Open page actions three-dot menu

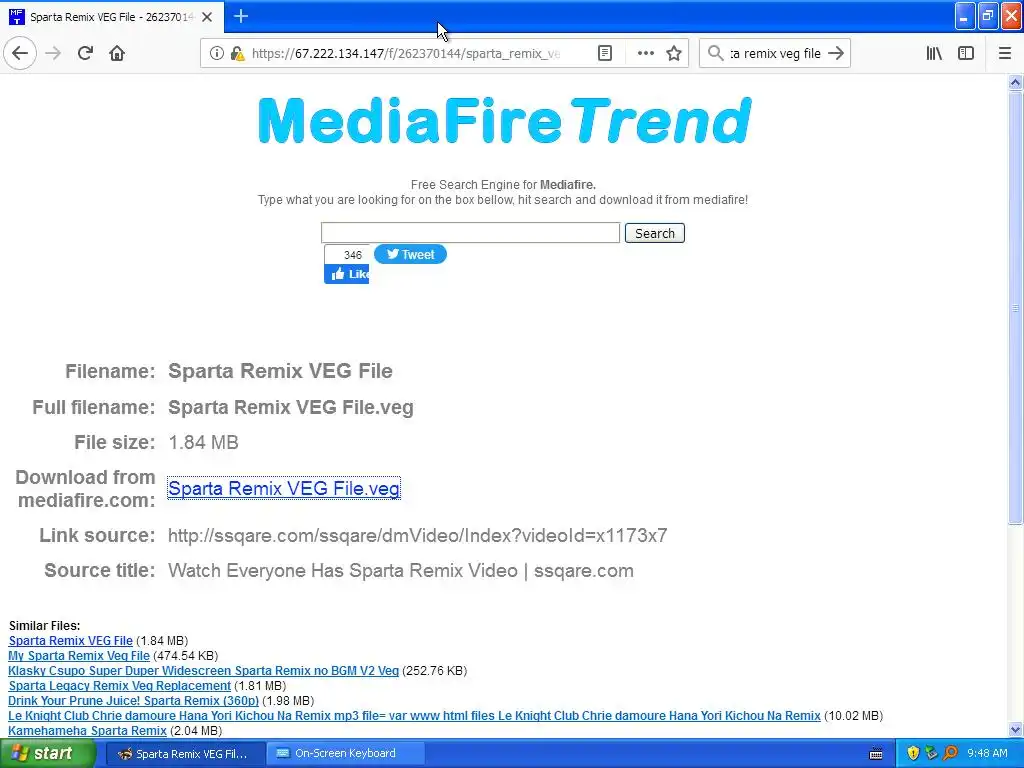click(645, 54)
